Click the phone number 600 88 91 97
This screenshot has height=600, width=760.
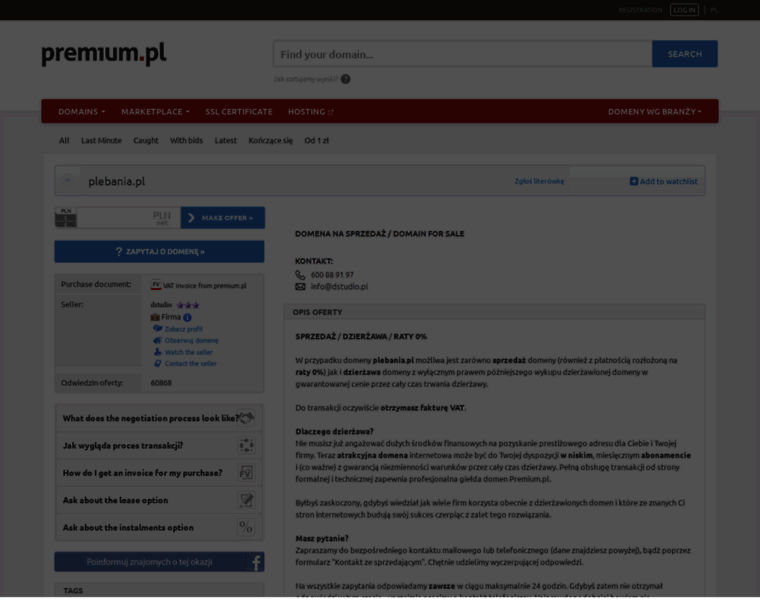click(x=332, y=275)
